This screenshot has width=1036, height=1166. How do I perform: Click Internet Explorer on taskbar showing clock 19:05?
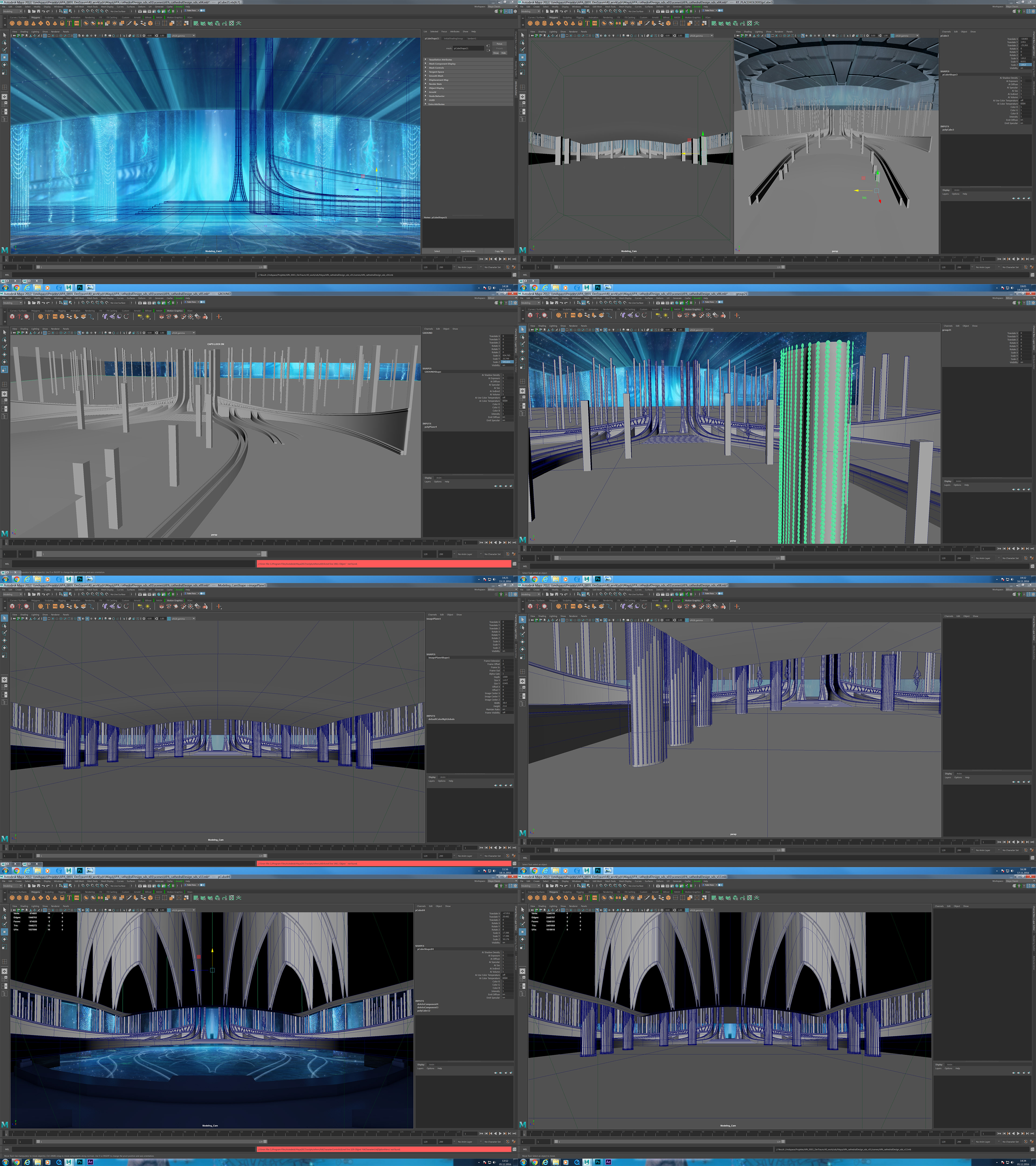click(544, 287)
